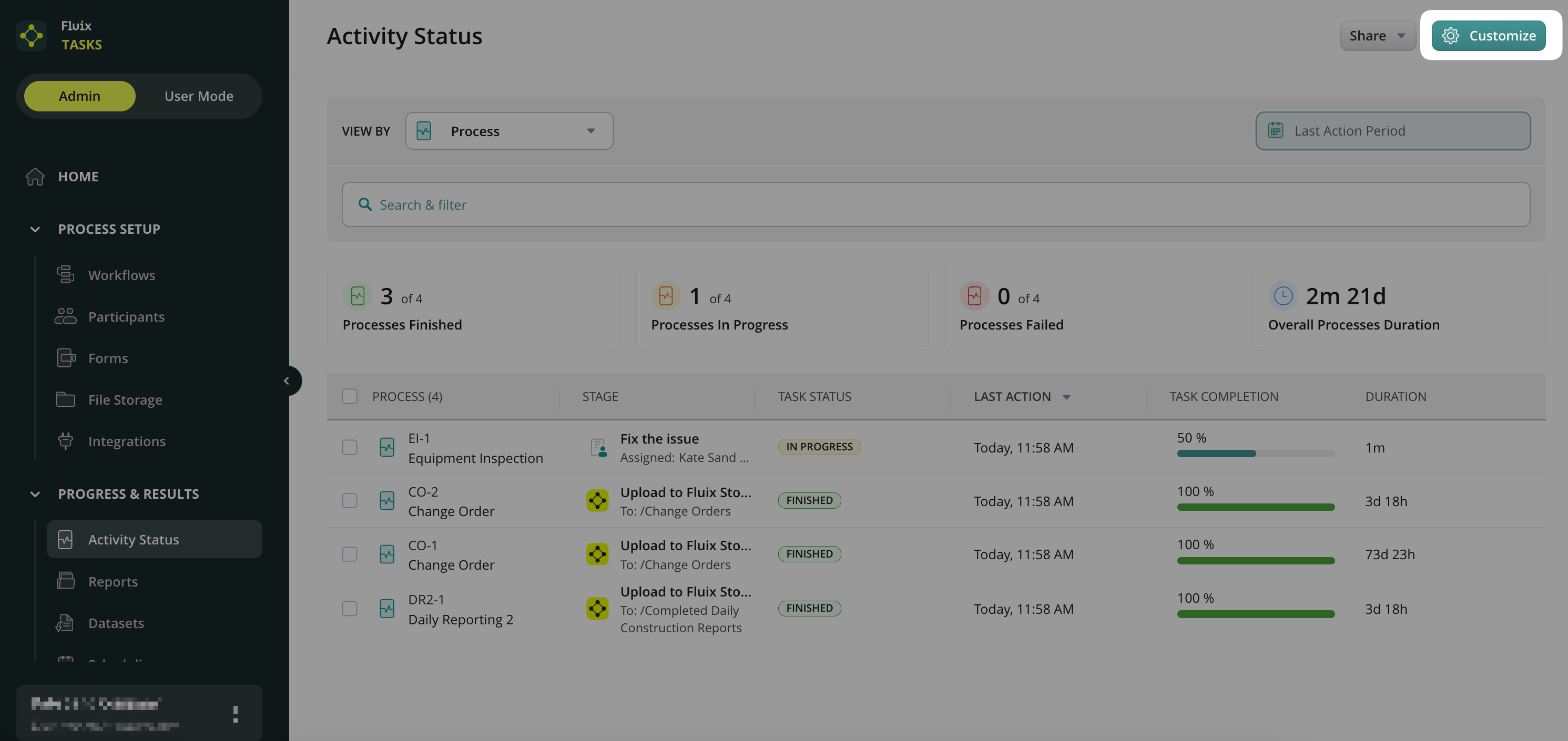Screen dimensions: 1568x741
Task: Check the EI-1 Equipment Inspection checkbox
Action: (349, 447)
